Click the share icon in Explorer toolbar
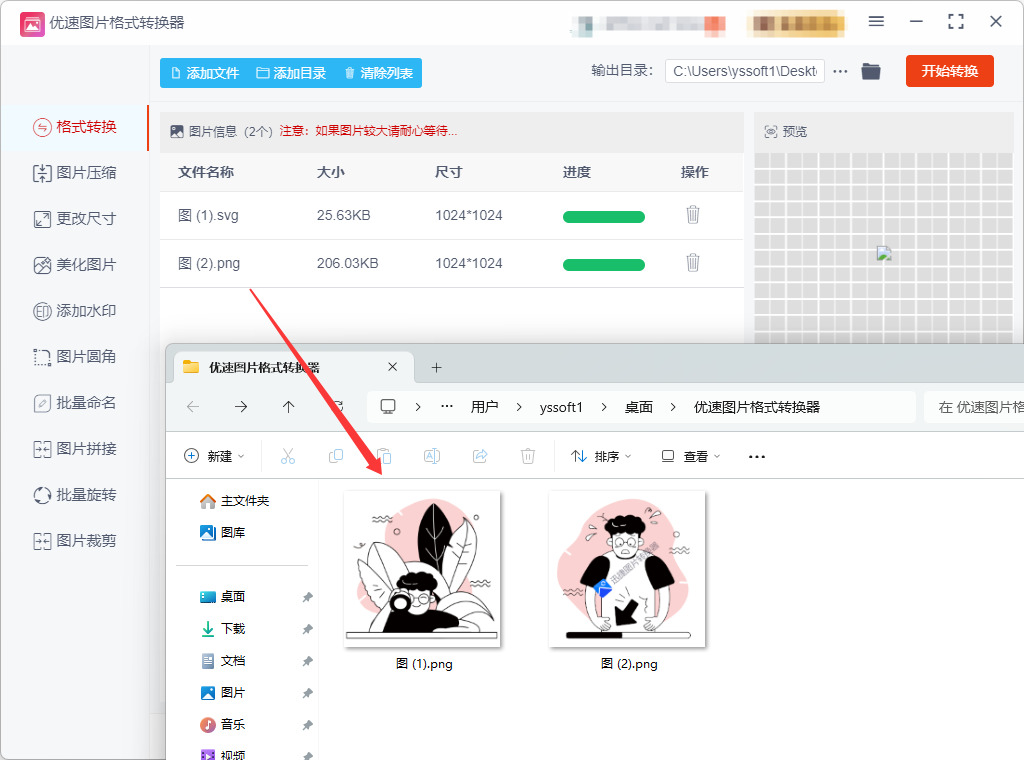 [x=480, y=456]
